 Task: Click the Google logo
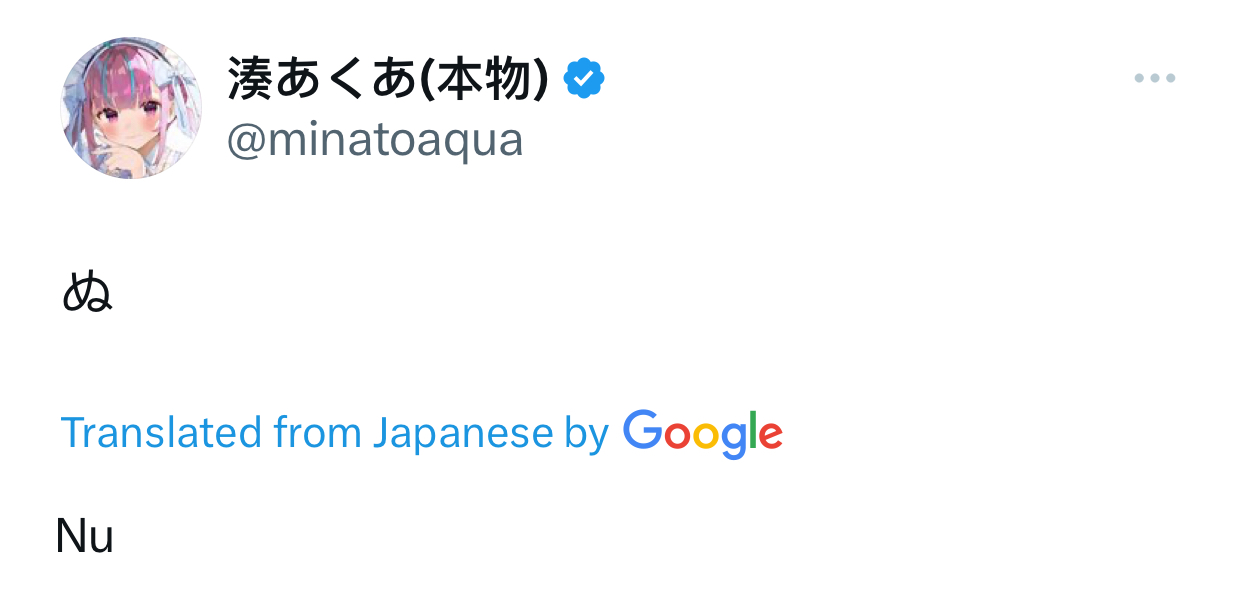click(x=702, y=434)
